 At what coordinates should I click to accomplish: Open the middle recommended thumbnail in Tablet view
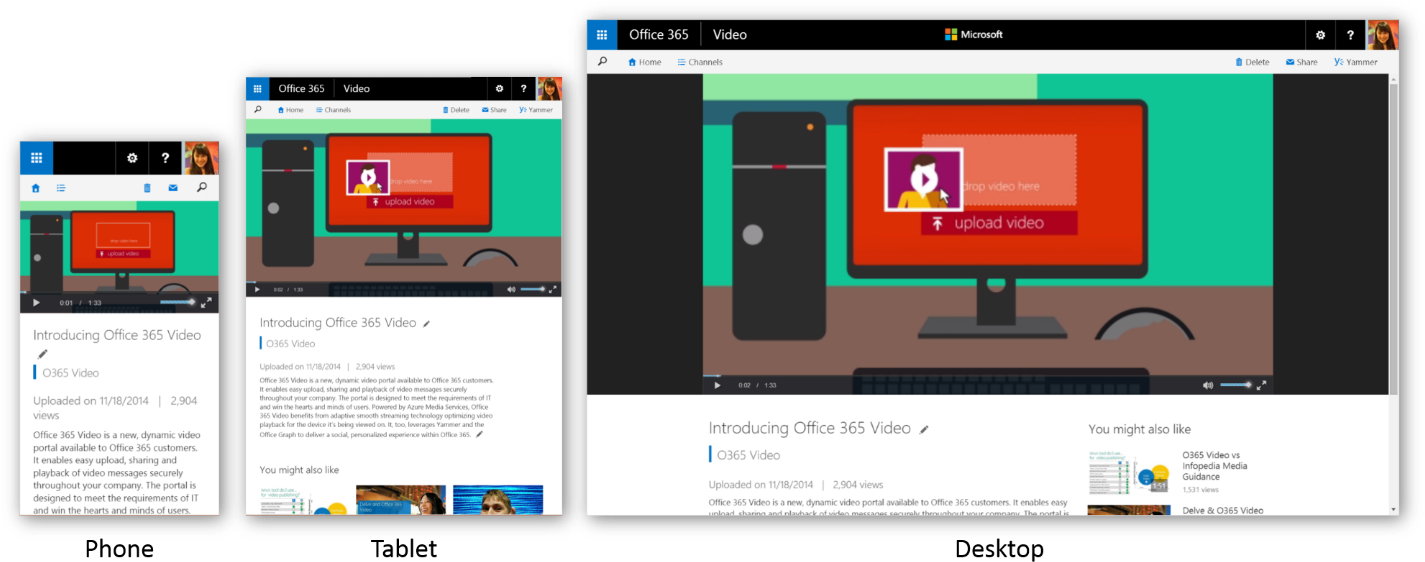[x=400, y=500]
